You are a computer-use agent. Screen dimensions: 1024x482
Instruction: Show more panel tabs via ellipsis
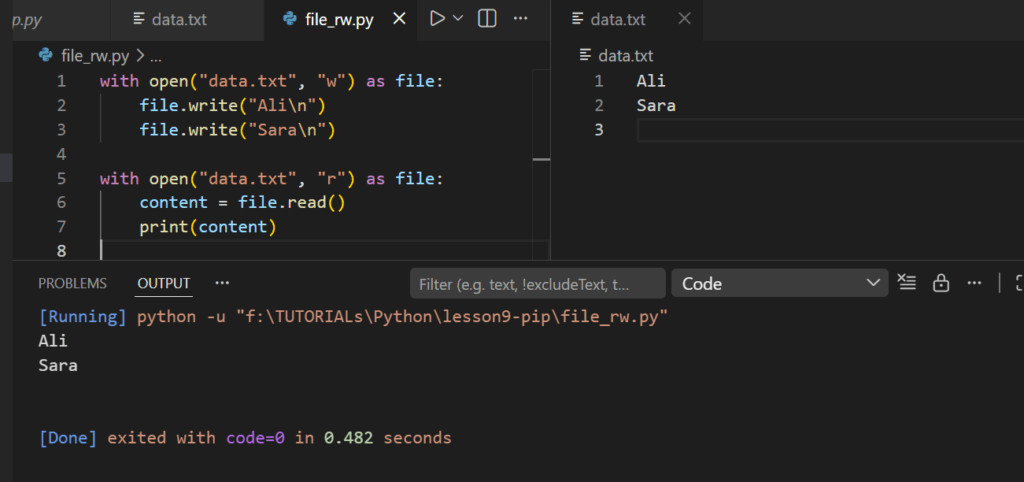pyautogui.click(x=222, y=283)
